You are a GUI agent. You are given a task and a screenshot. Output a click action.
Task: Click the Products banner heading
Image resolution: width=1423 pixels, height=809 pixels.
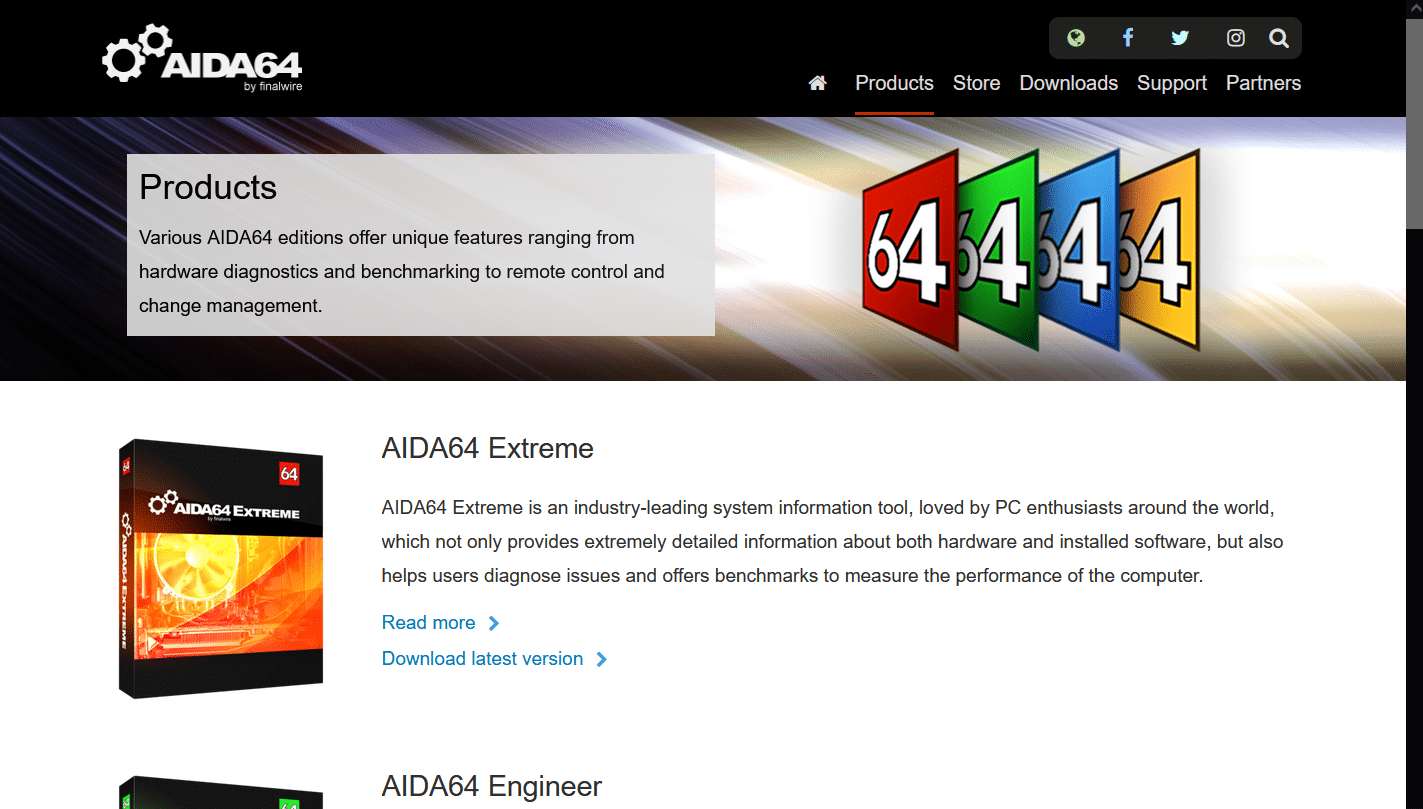[208, 187]
